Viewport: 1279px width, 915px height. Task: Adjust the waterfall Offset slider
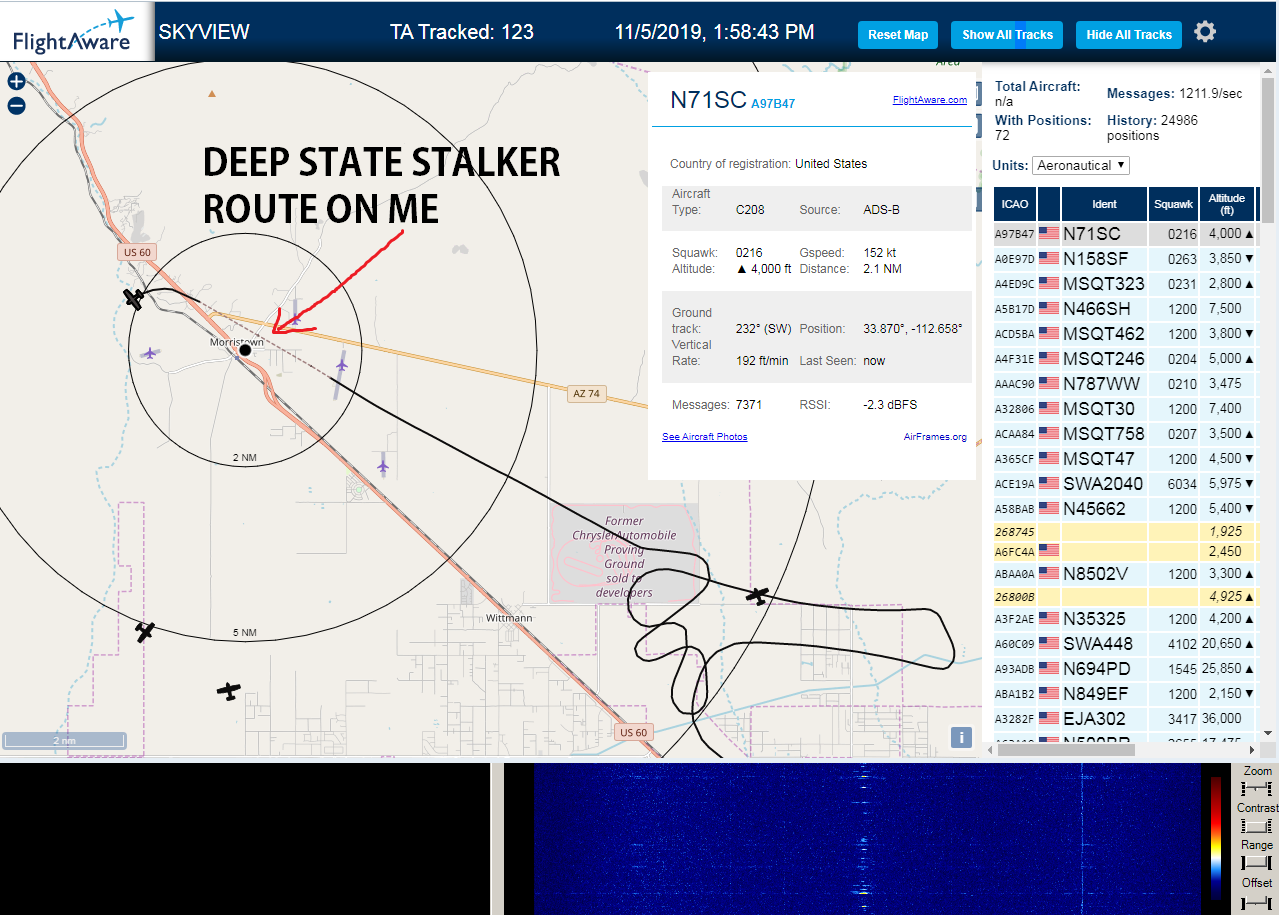(1255, 902)
